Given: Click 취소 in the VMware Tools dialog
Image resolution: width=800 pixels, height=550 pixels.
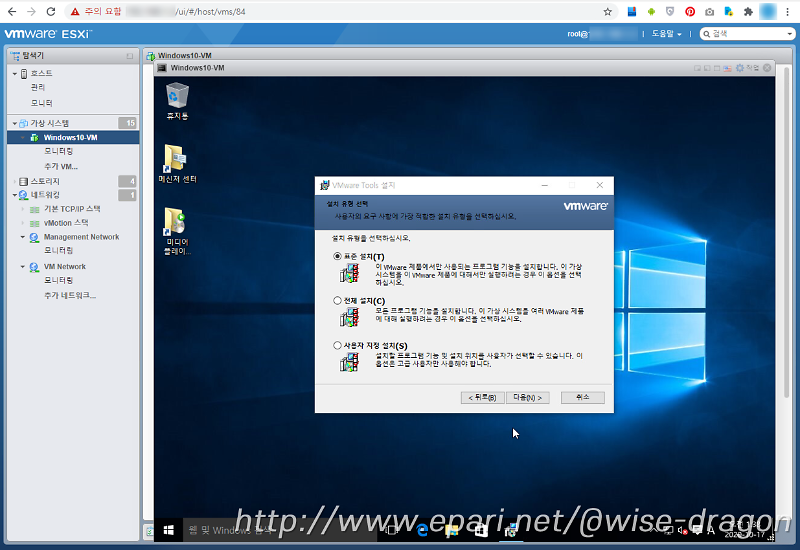Looking at the screenshot, I should (583, 397).
